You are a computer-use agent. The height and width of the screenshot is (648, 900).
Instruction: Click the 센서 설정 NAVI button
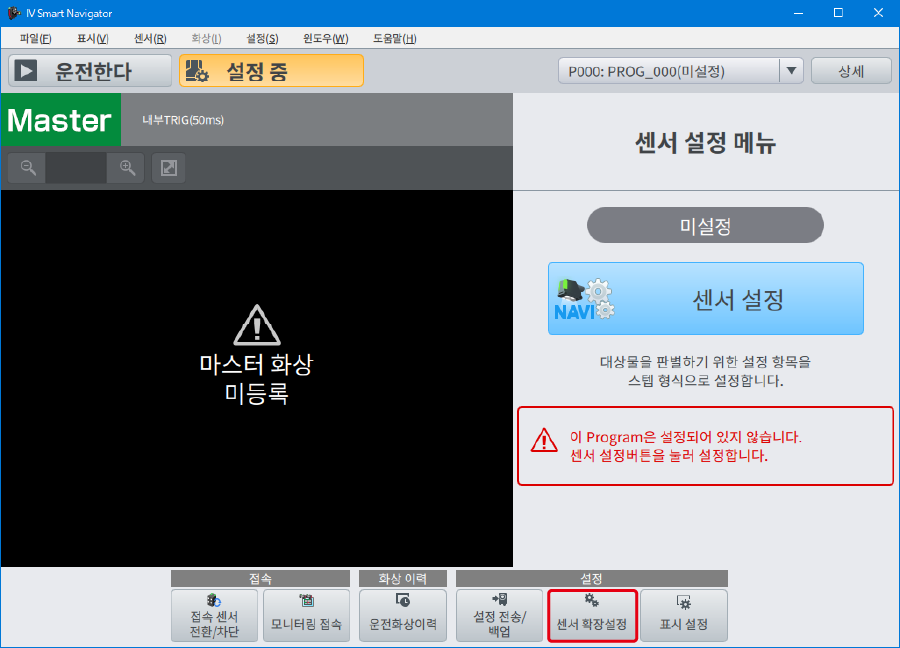pyautogui.click(x=705, y=299)
